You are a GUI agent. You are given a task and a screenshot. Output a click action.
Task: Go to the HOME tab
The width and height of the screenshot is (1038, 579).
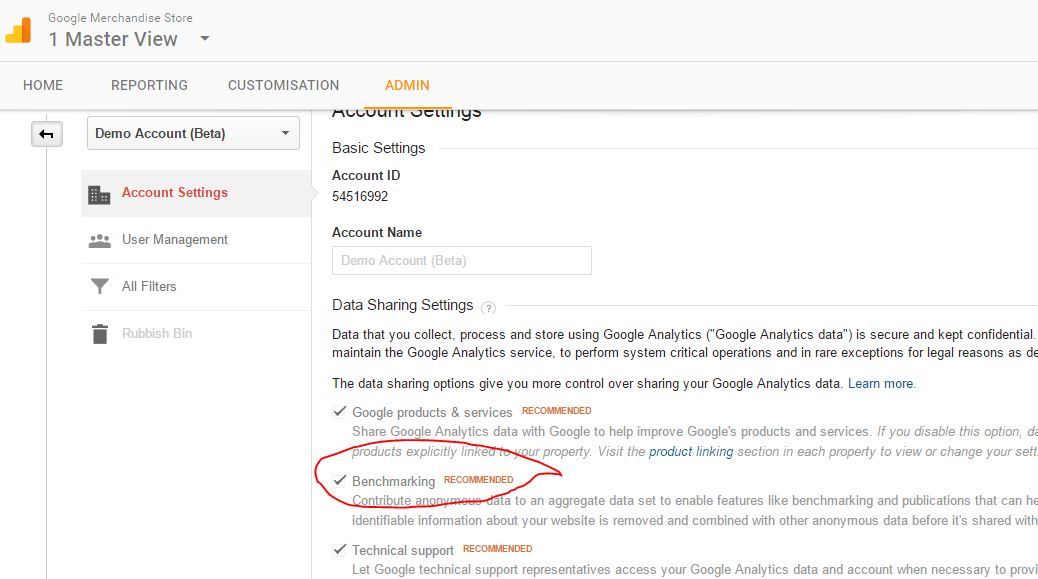tap(43, 85)
